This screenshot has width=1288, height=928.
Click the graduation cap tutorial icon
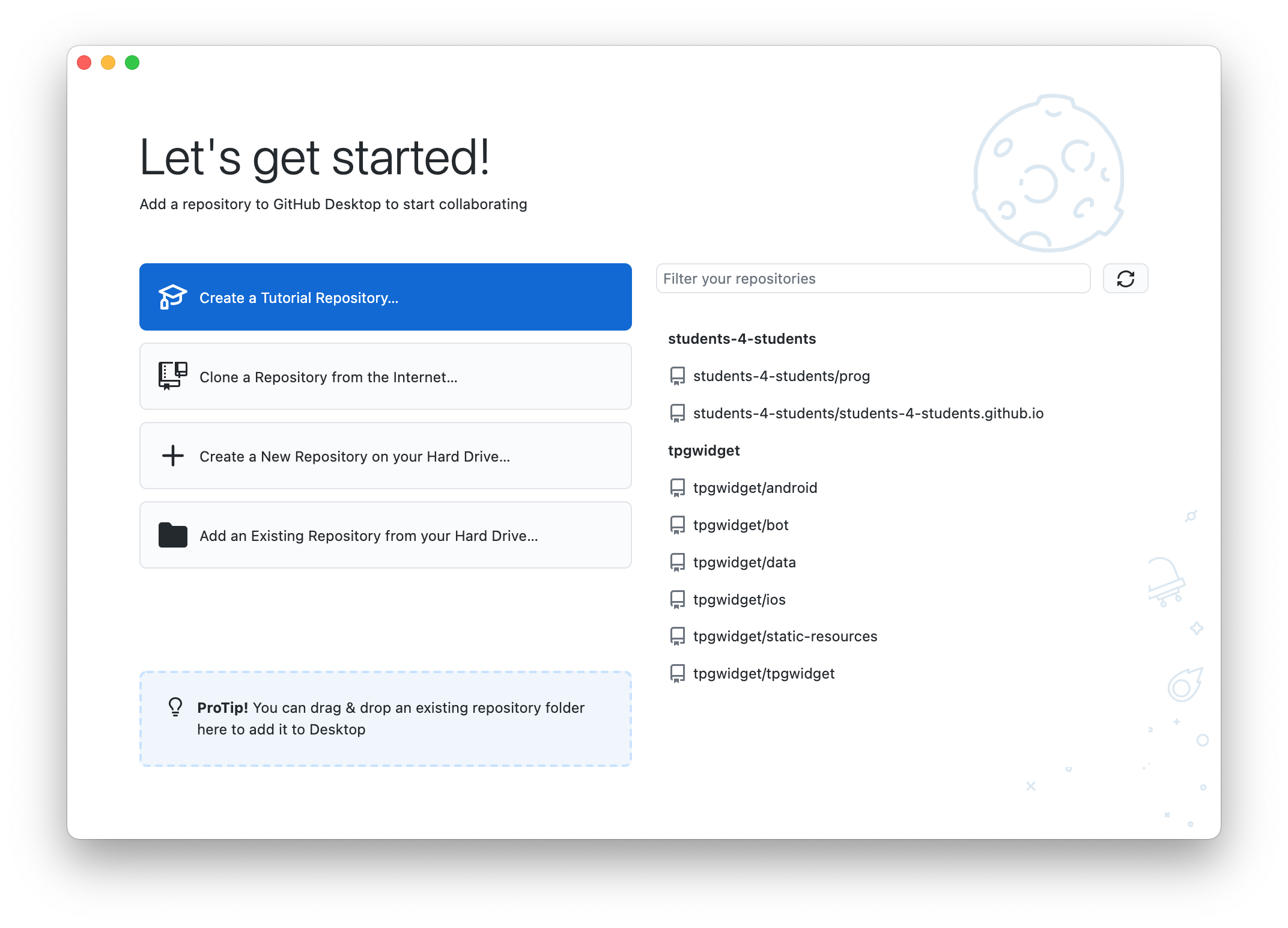click(x=173, y=297)
